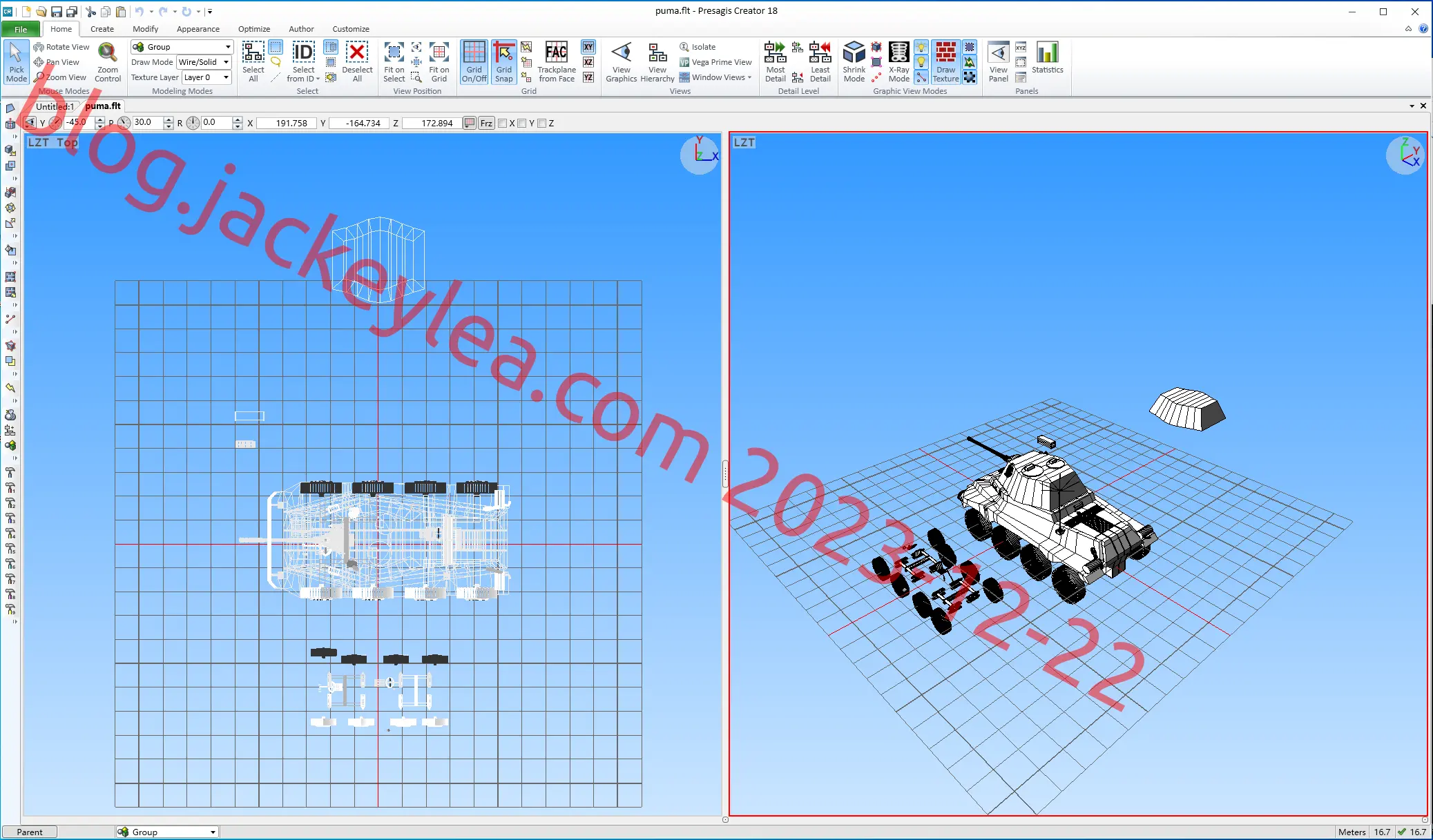Viewport: 1433px width, 840px height.
Task: Toggle Draw Texture mode
Action: click(x=945, y=62)
